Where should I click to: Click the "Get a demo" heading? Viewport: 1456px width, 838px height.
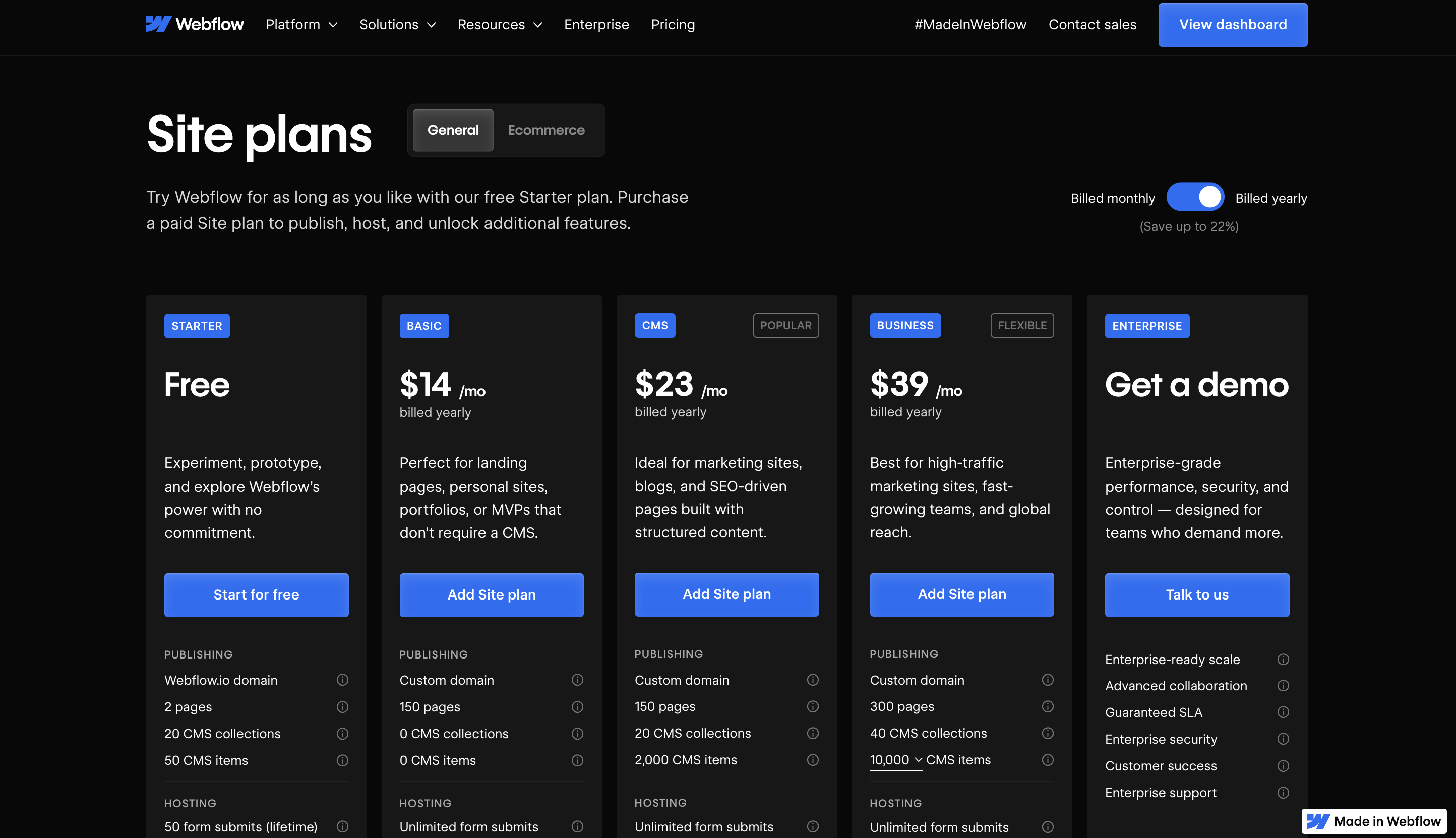(1196, 385)
